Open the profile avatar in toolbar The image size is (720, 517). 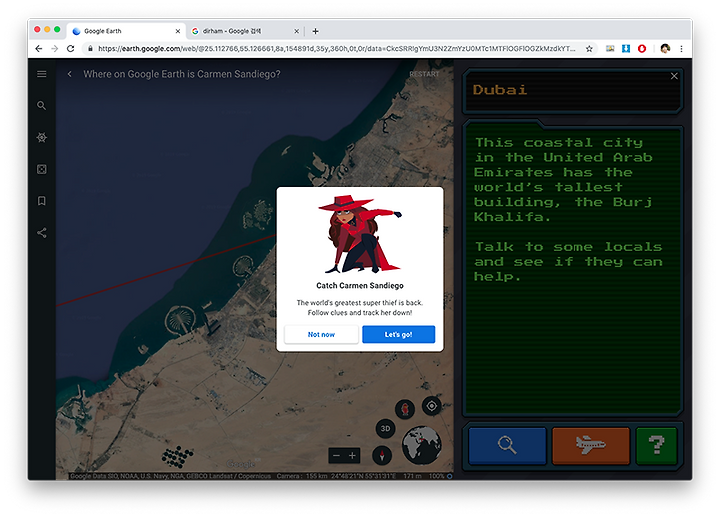pos(665,49)
